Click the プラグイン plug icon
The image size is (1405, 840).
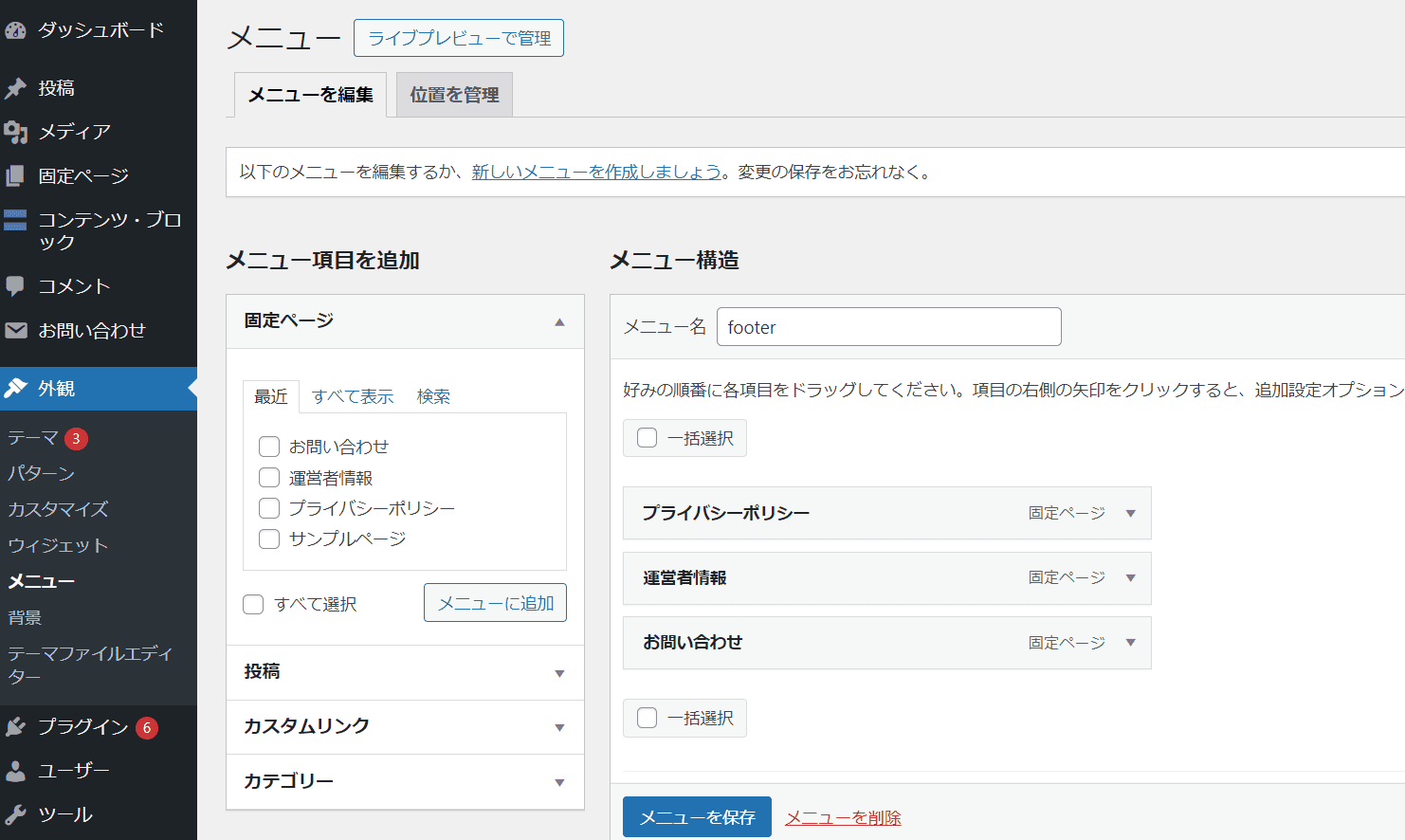point(15,727)
